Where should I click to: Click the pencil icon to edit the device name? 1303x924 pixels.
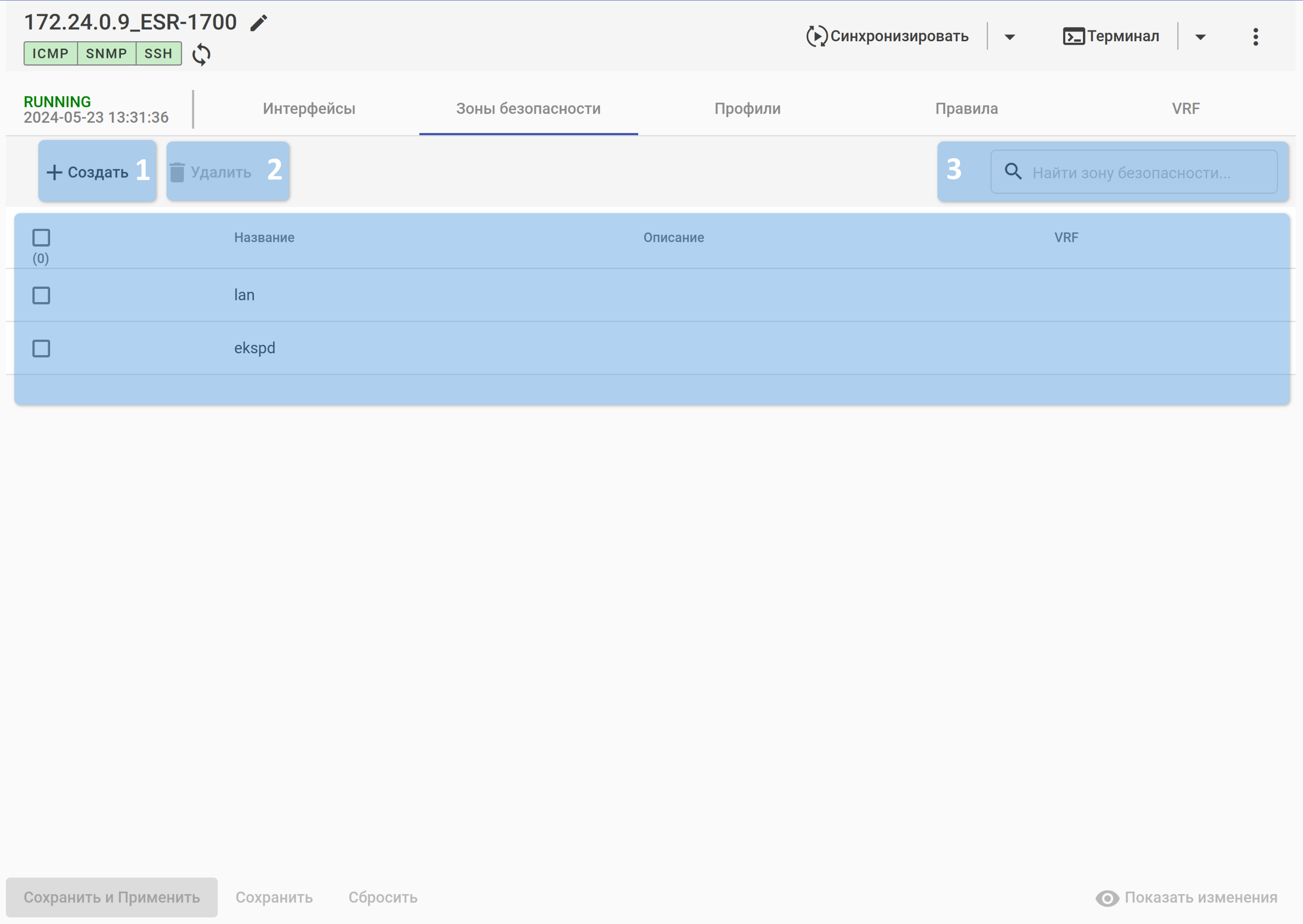258,23
